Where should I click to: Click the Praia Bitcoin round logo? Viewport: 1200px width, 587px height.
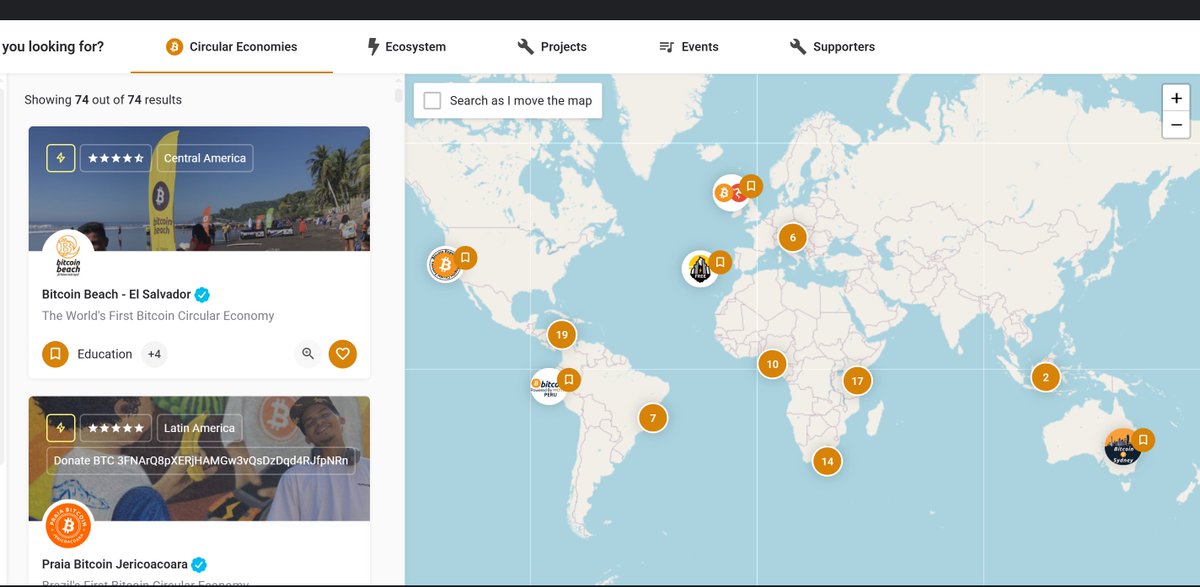(x=68, y=525)
